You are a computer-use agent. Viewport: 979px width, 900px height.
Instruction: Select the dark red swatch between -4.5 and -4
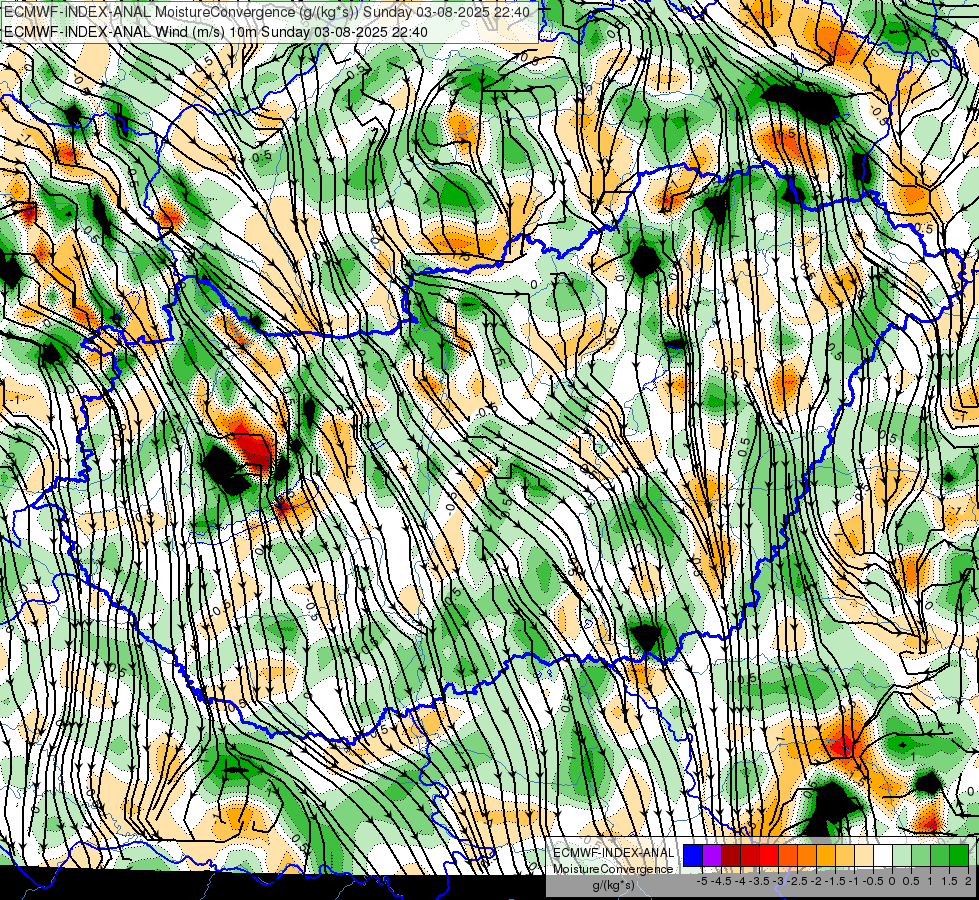(x=731, y=856)
